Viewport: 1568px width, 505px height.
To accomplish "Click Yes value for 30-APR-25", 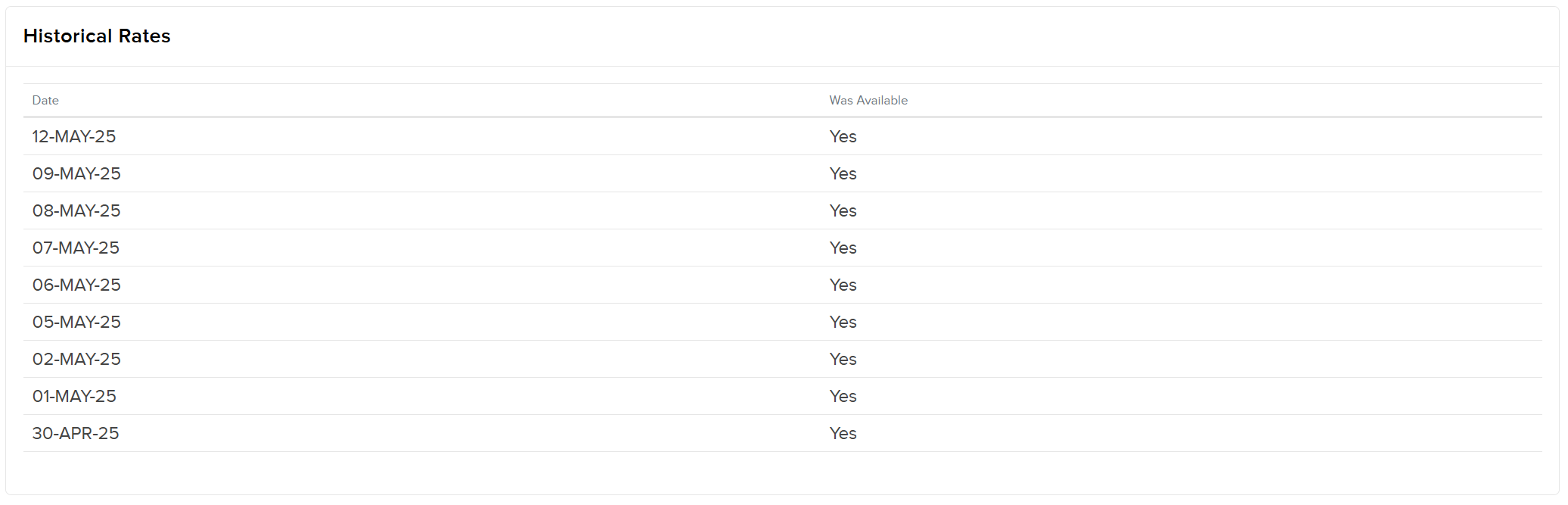I will [x=843, y=433].
